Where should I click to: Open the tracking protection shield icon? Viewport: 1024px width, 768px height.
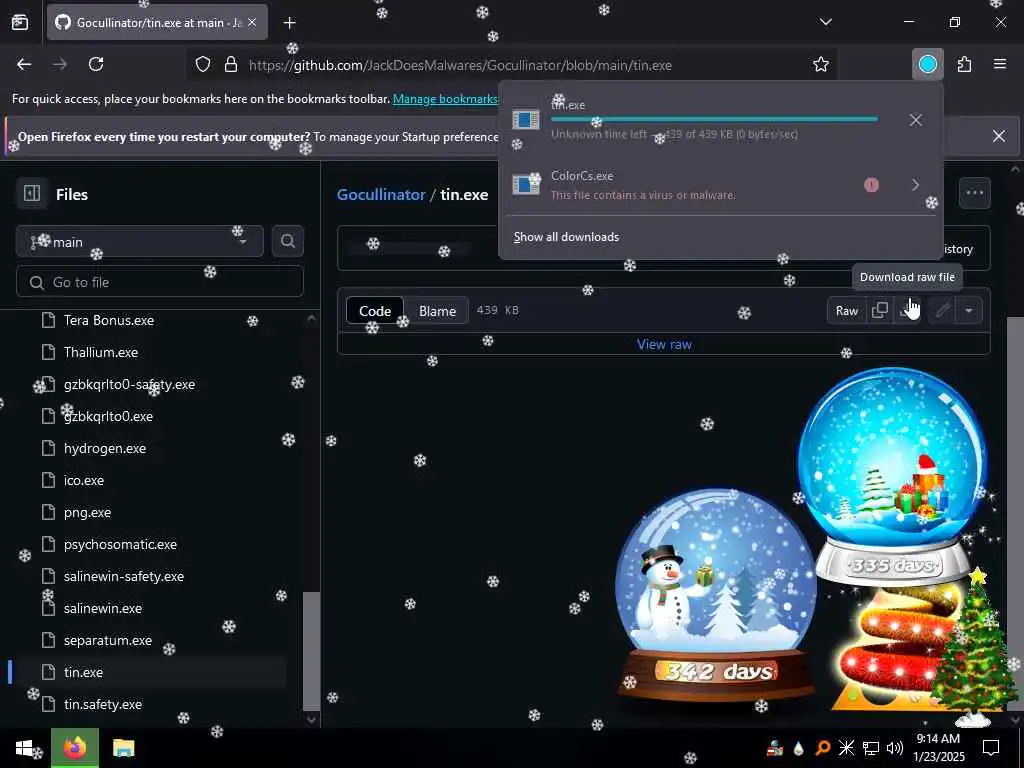tap(203, 65)
